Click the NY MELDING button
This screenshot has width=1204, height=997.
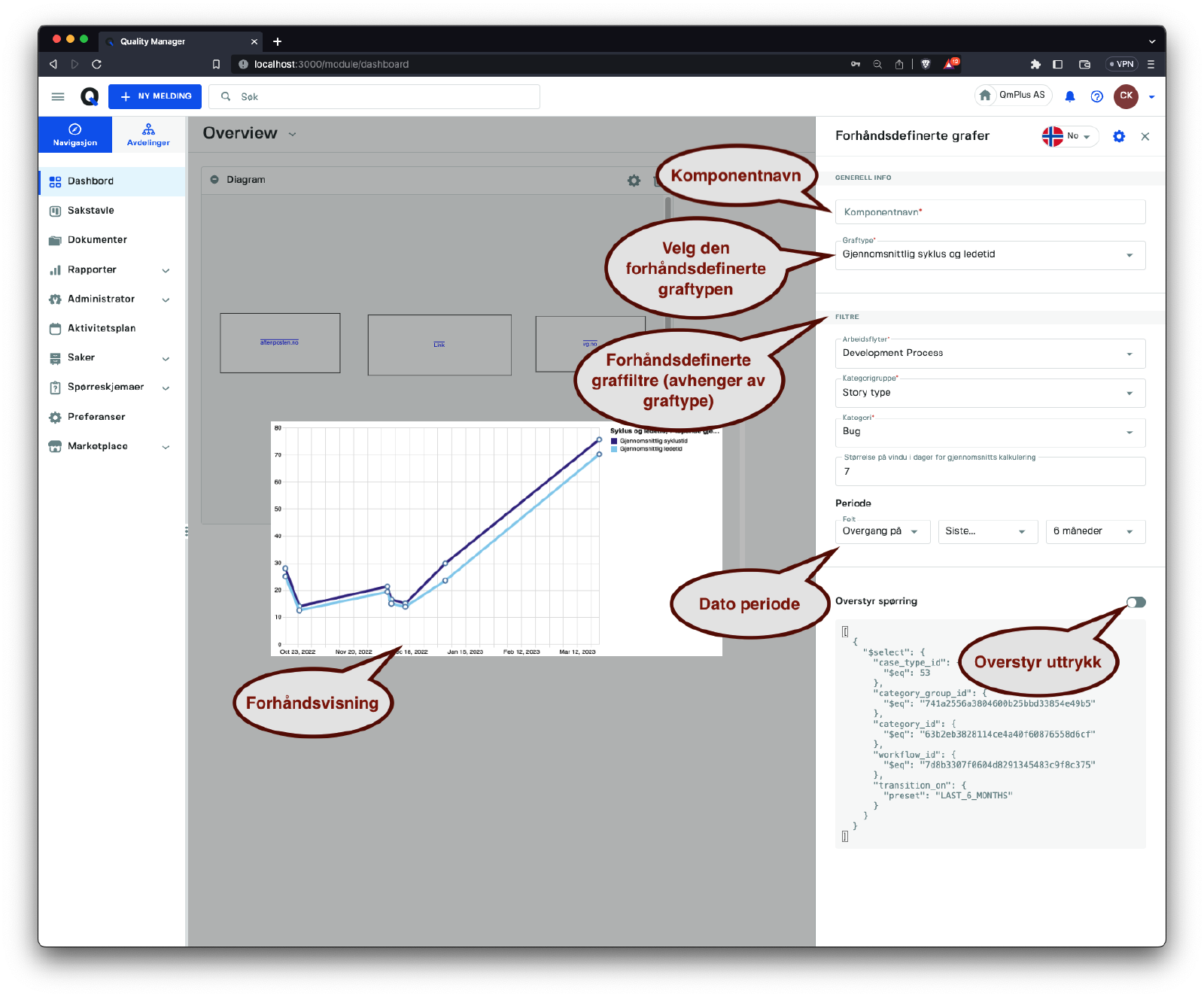[155, 96]
